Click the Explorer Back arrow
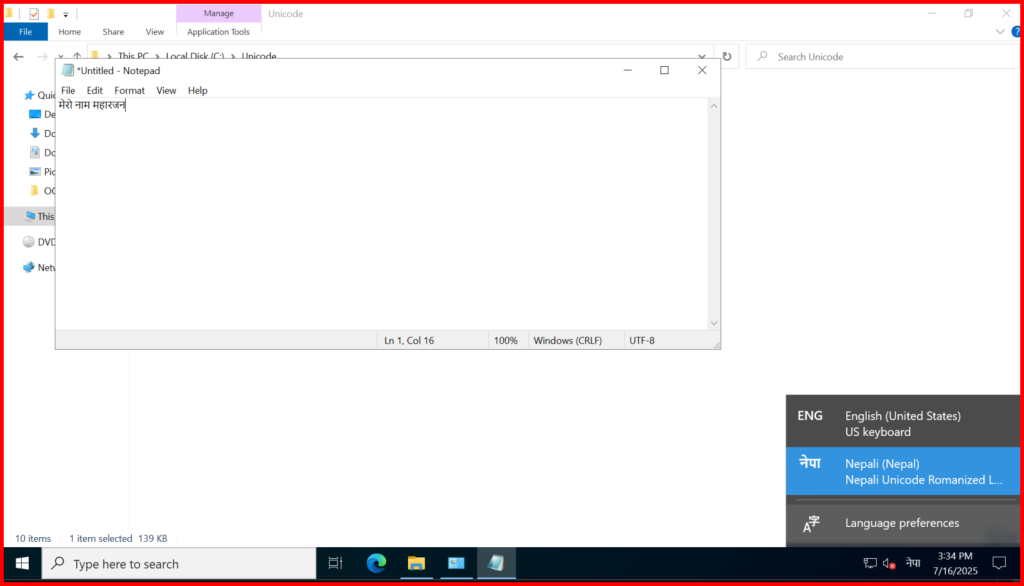 (18, 57)
